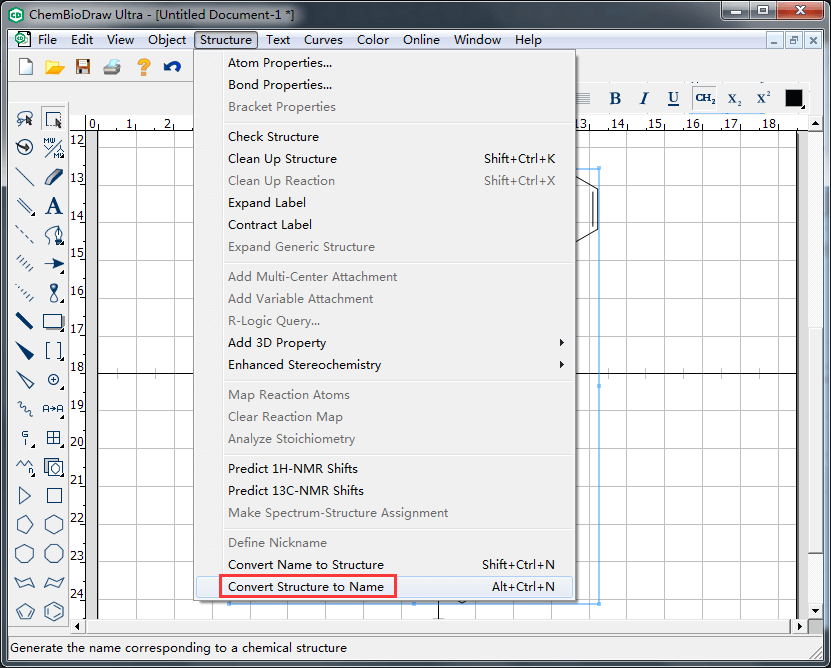Open the Window menu

(478, 40)
